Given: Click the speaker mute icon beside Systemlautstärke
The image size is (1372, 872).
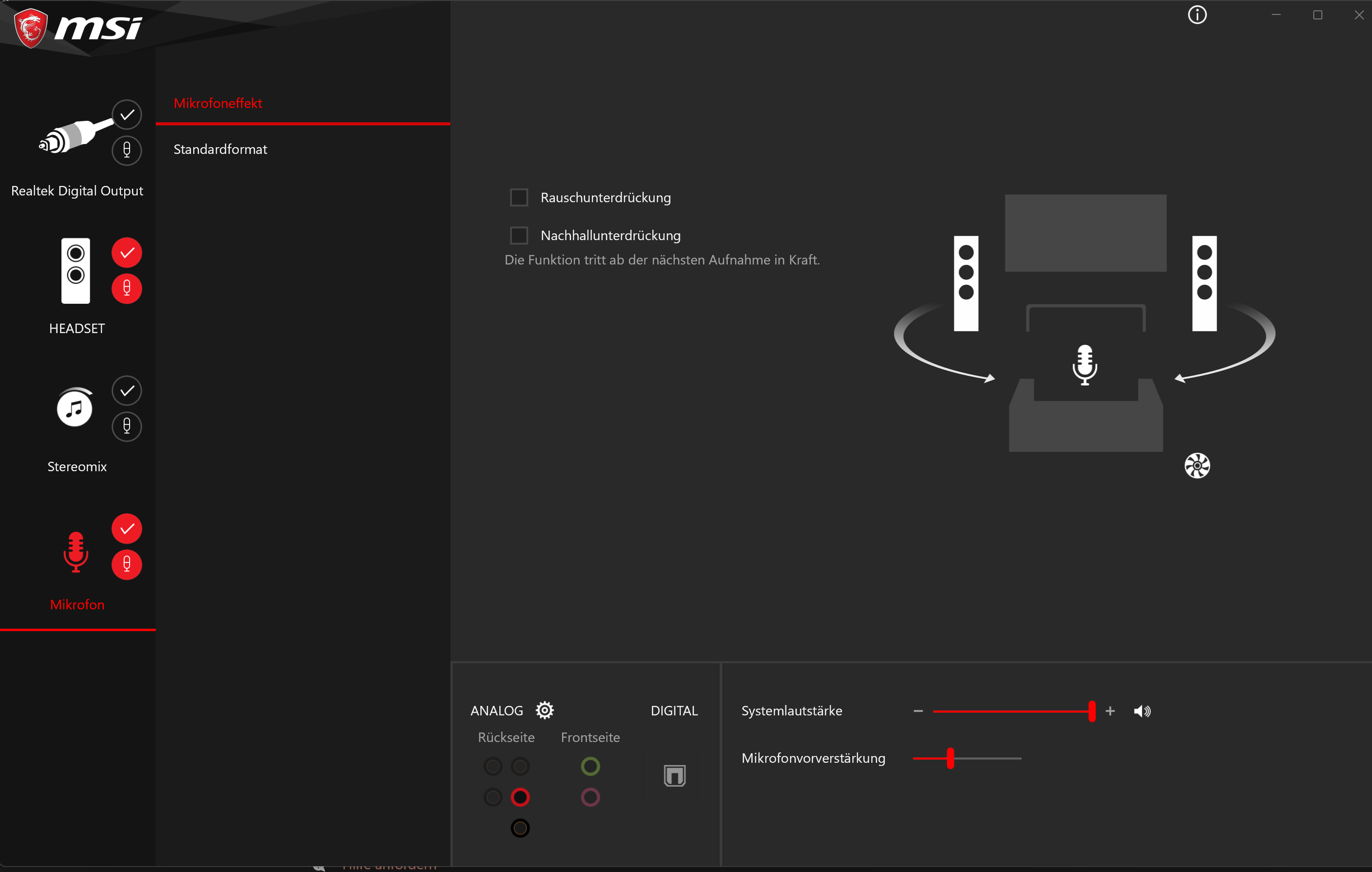Looking at the screenshot, I should pyautogui.click(x=1142, y=711).
